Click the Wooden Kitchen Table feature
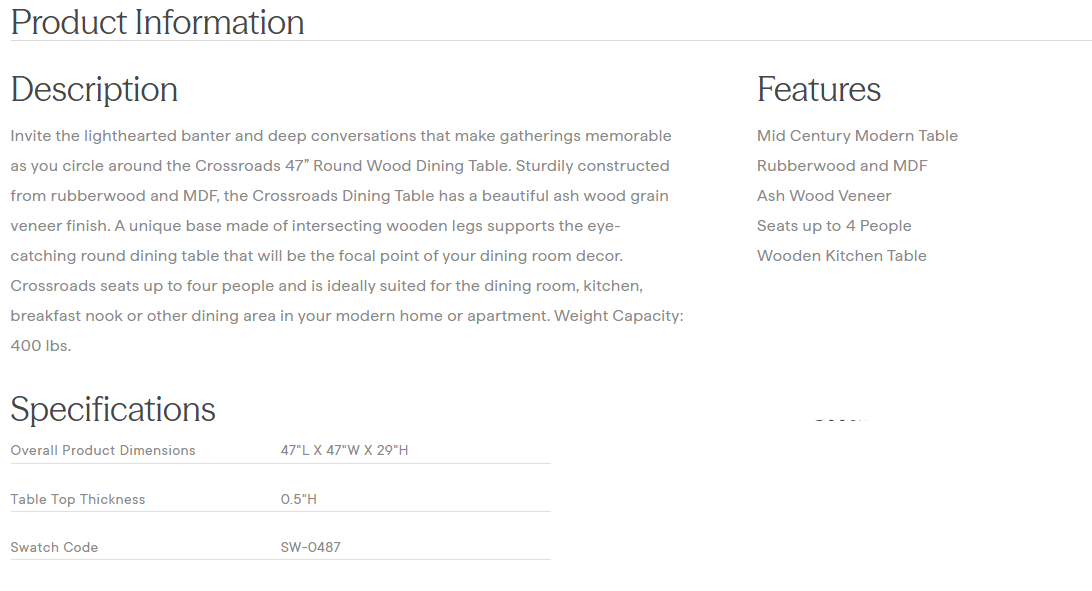Screen dimensions: 1092x591 [841, 256]
